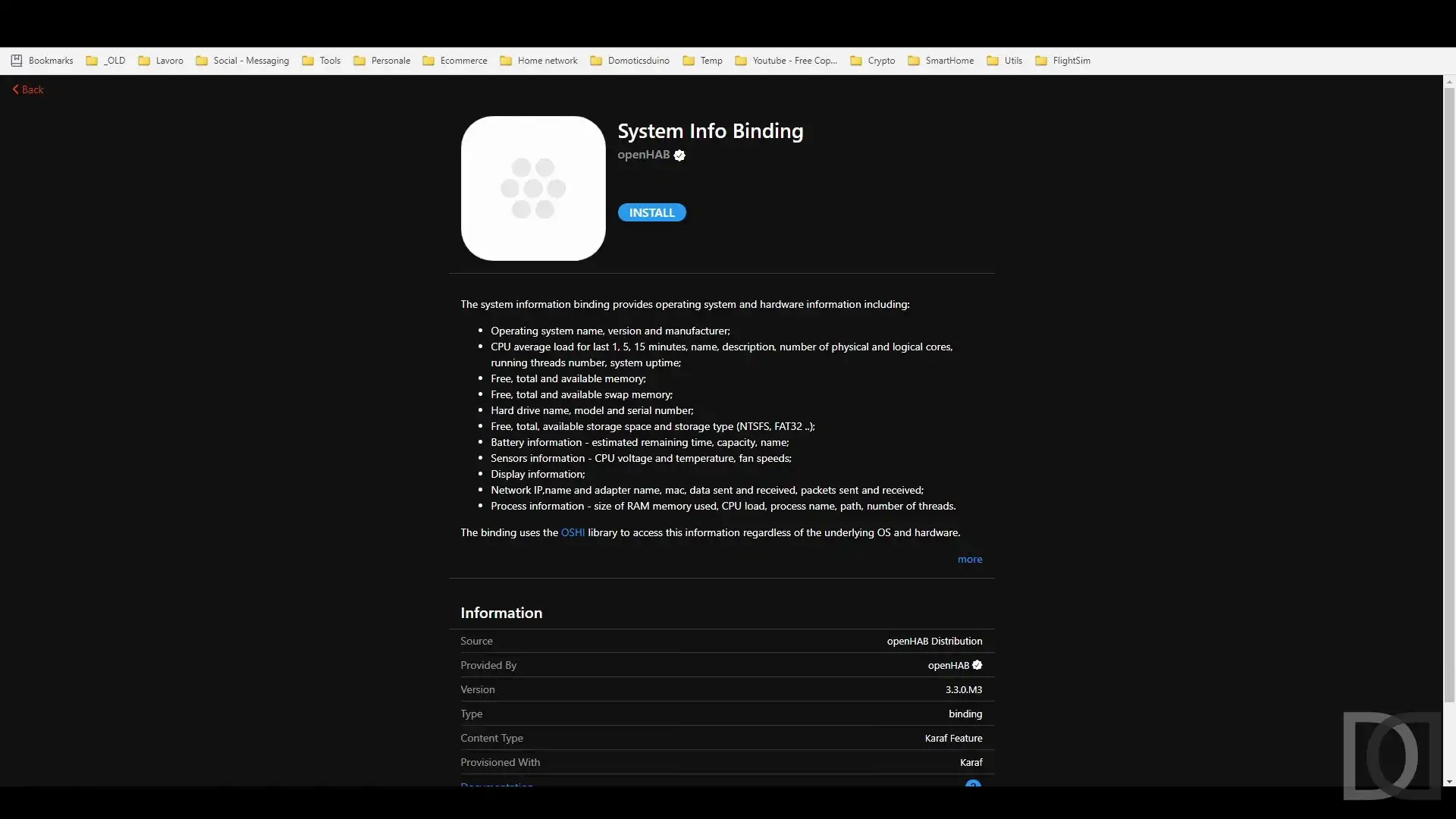Open the Social - Messaging bookmarks folder
The height and width of the screenshot is (819, 1456).
point(242,61)
